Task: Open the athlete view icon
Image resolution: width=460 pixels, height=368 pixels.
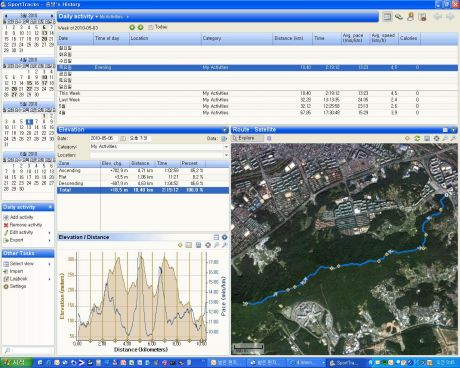Action: (x=411, y=17)
